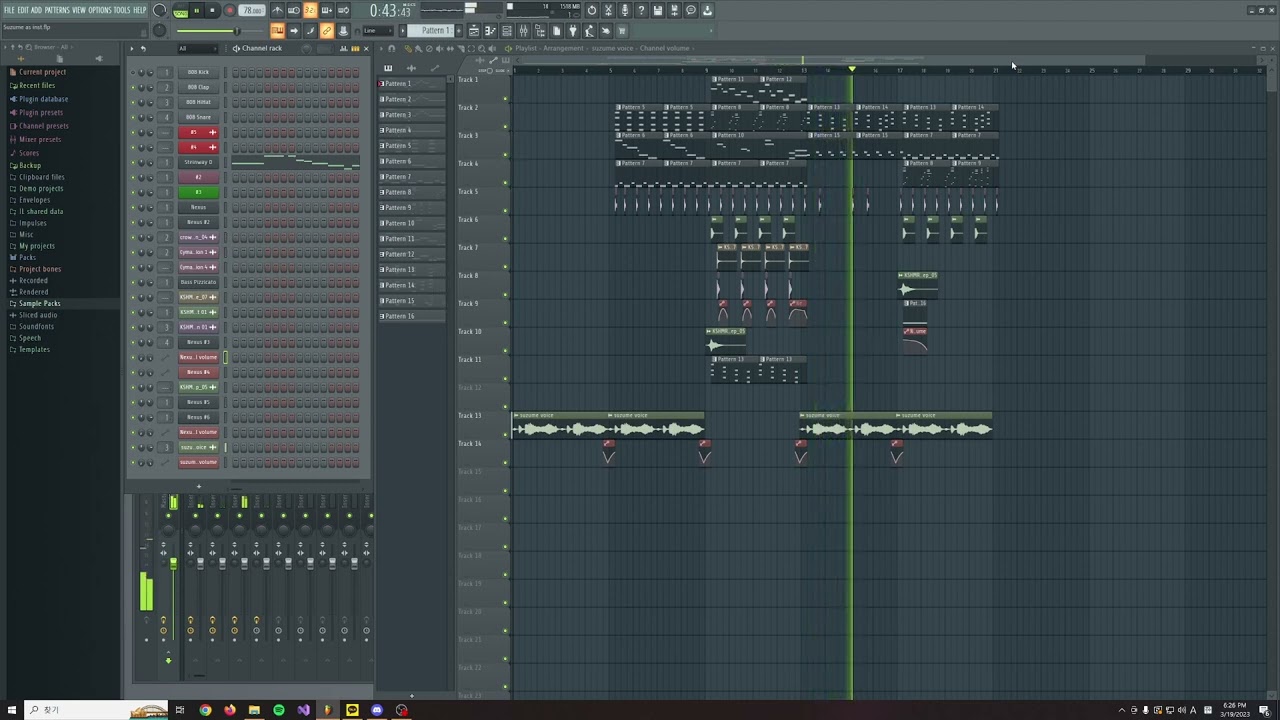
Task: Open the VIEW menu
Action: 79,10
